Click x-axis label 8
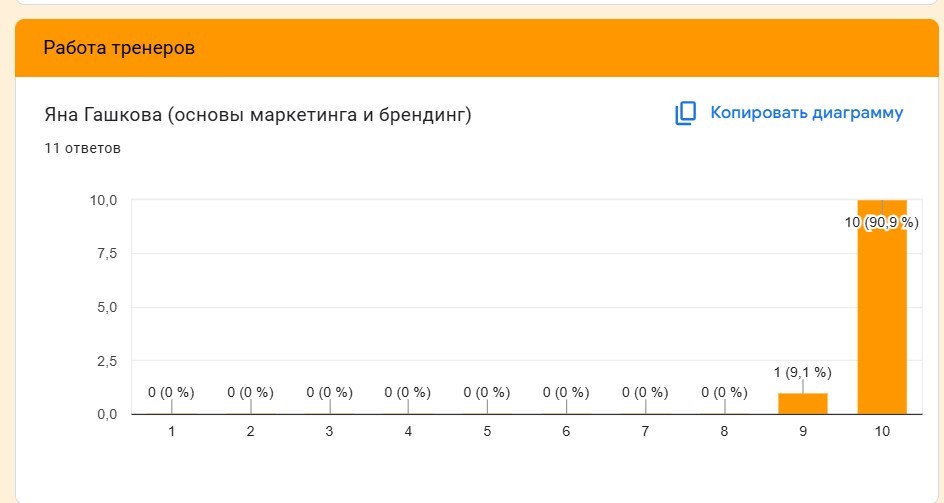Viewport: 944px width, 503px height. (x=724, y=431)
